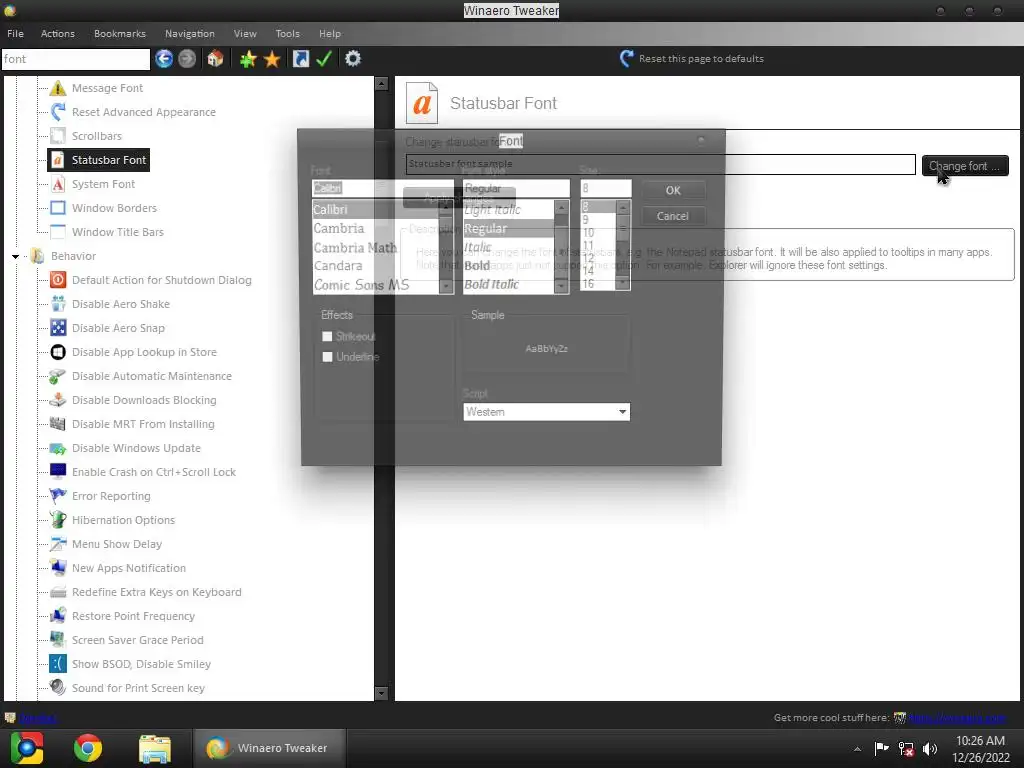The image size is (1024, 768).
Task: Select Sound for Print Screen key
Action: coord(138,688)
